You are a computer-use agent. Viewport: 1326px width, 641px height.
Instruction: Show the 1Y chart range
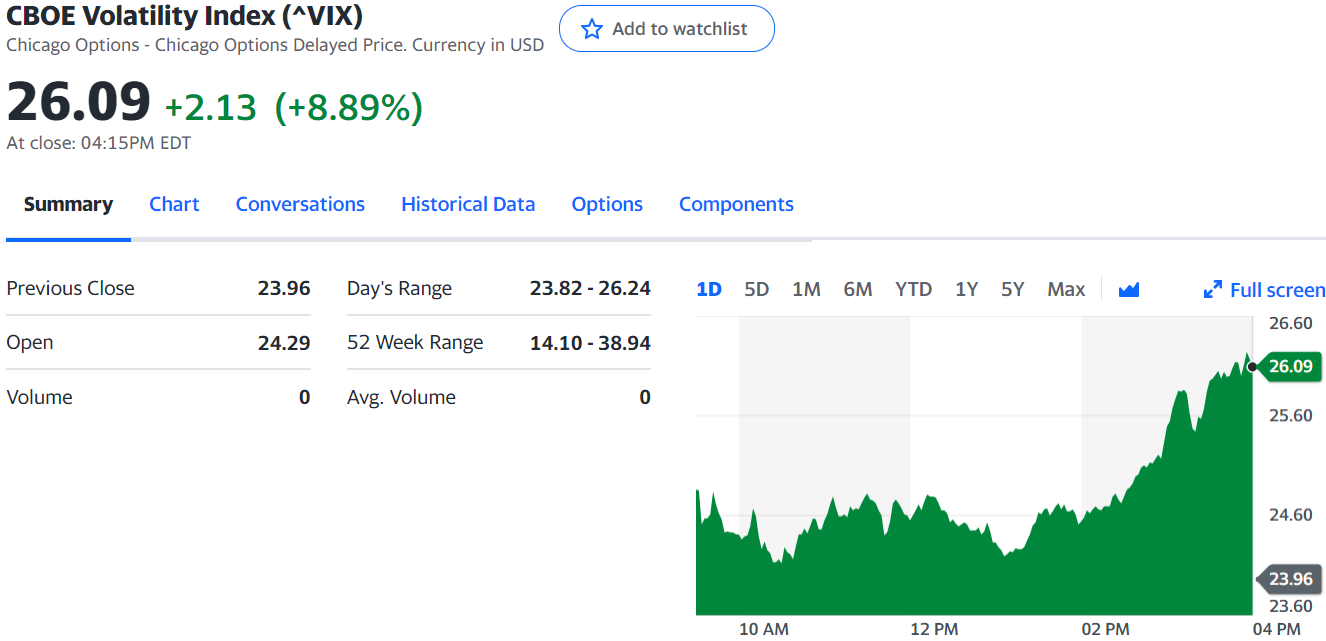(x=966, y=289)
